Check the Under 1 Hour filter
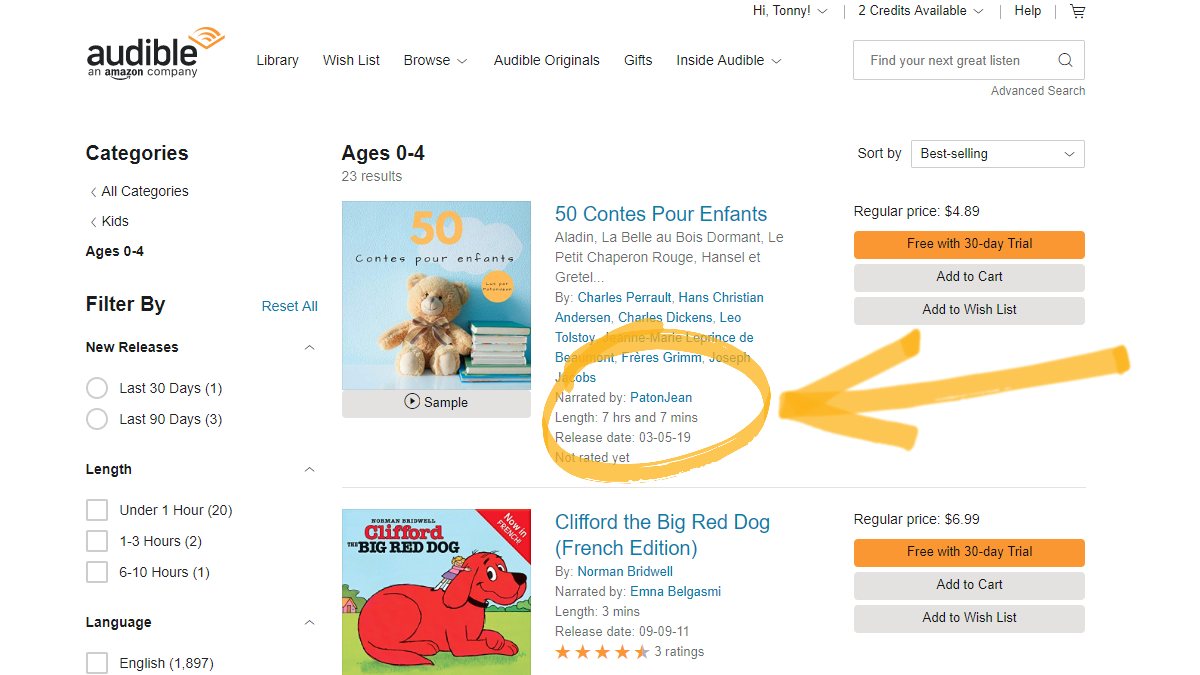The image size is (1200, 675). point(97,510)
